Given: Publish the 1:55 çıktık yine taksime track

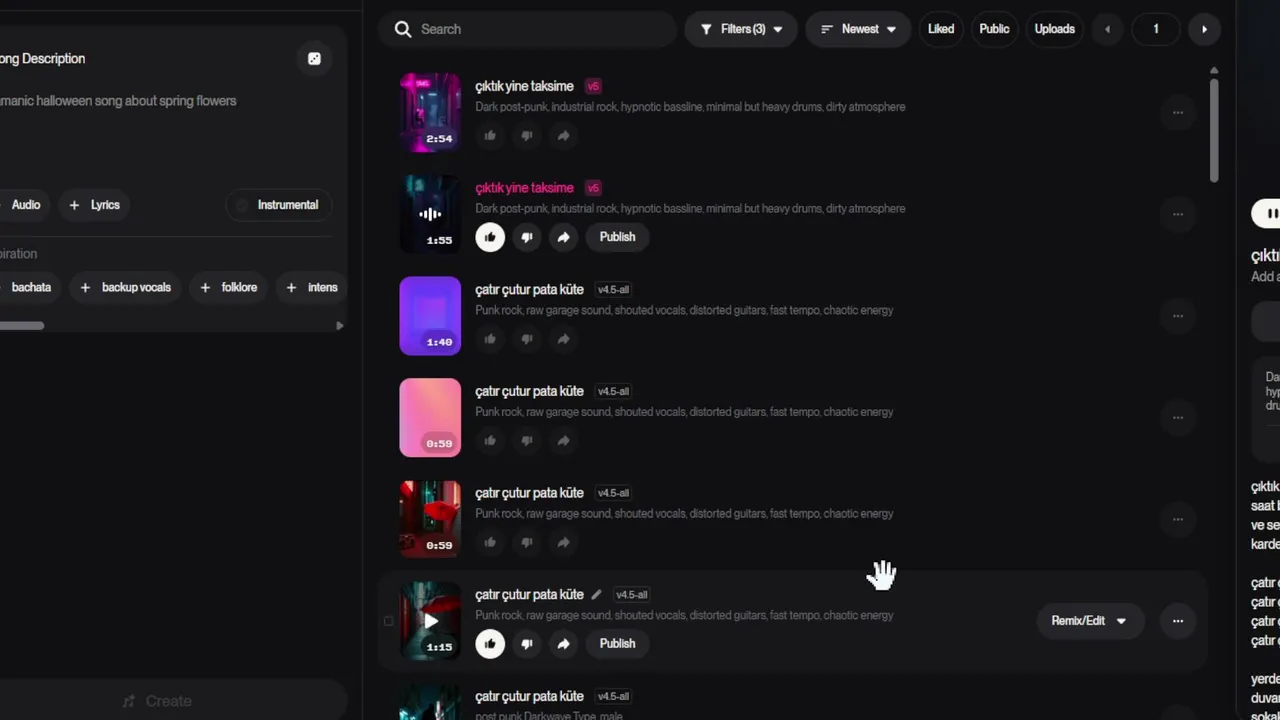Looking at the screenshot, I should click(x=617, y=237).
